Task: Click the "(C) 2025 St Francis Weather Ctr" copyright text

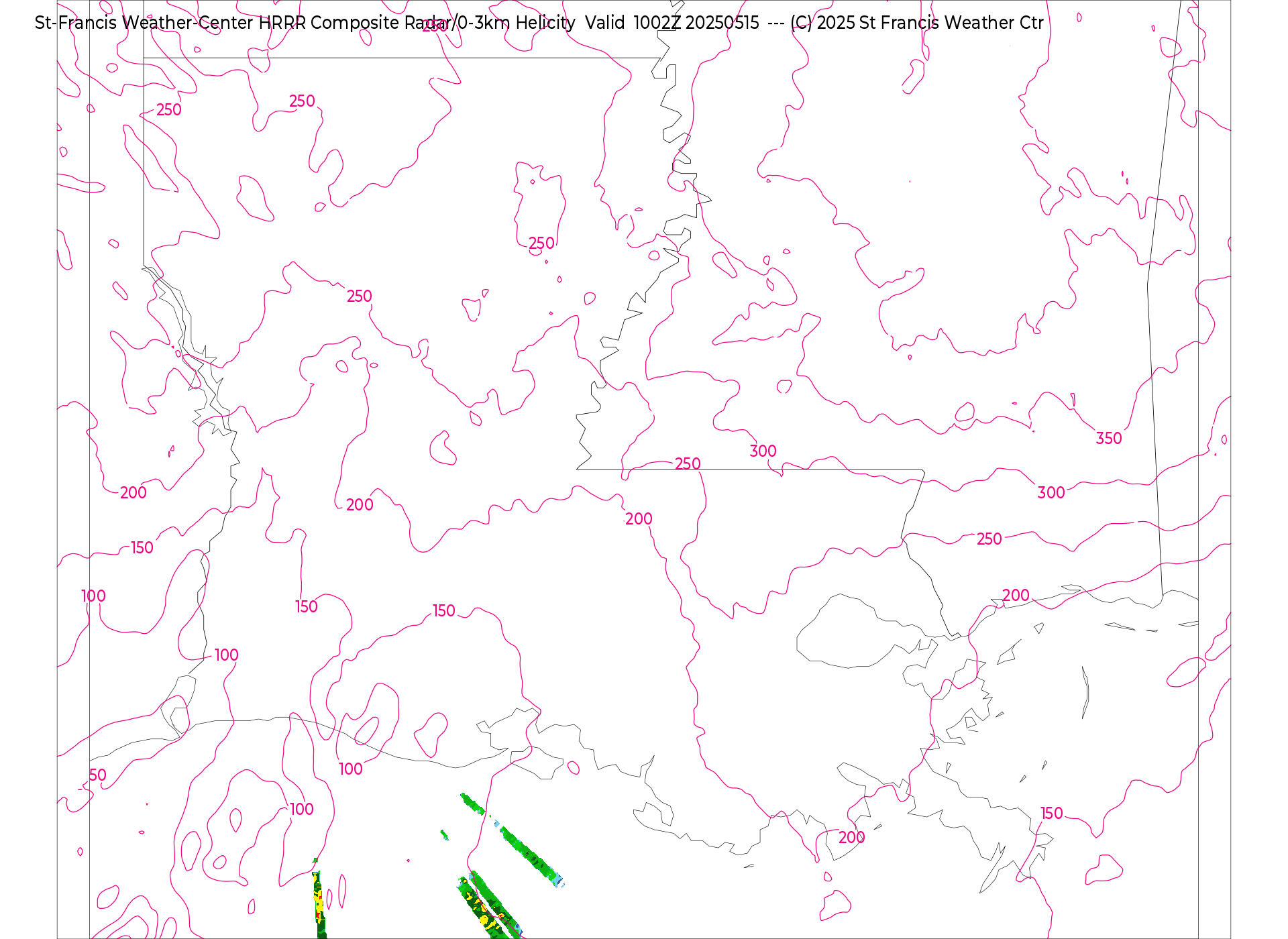Action: pos(917,23)
